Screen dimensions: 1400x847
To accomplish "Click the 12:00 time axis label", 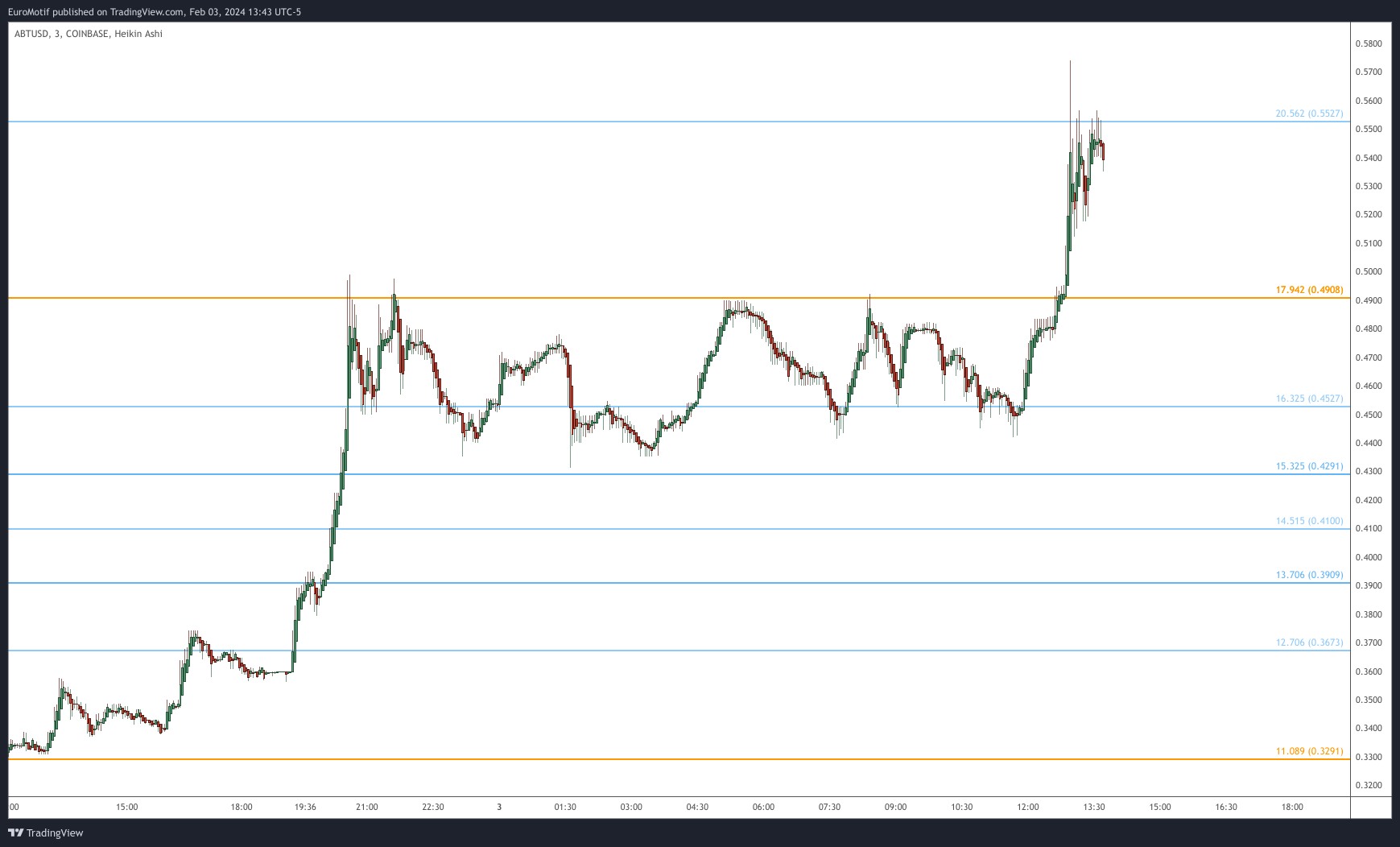I will point(1028,807).
